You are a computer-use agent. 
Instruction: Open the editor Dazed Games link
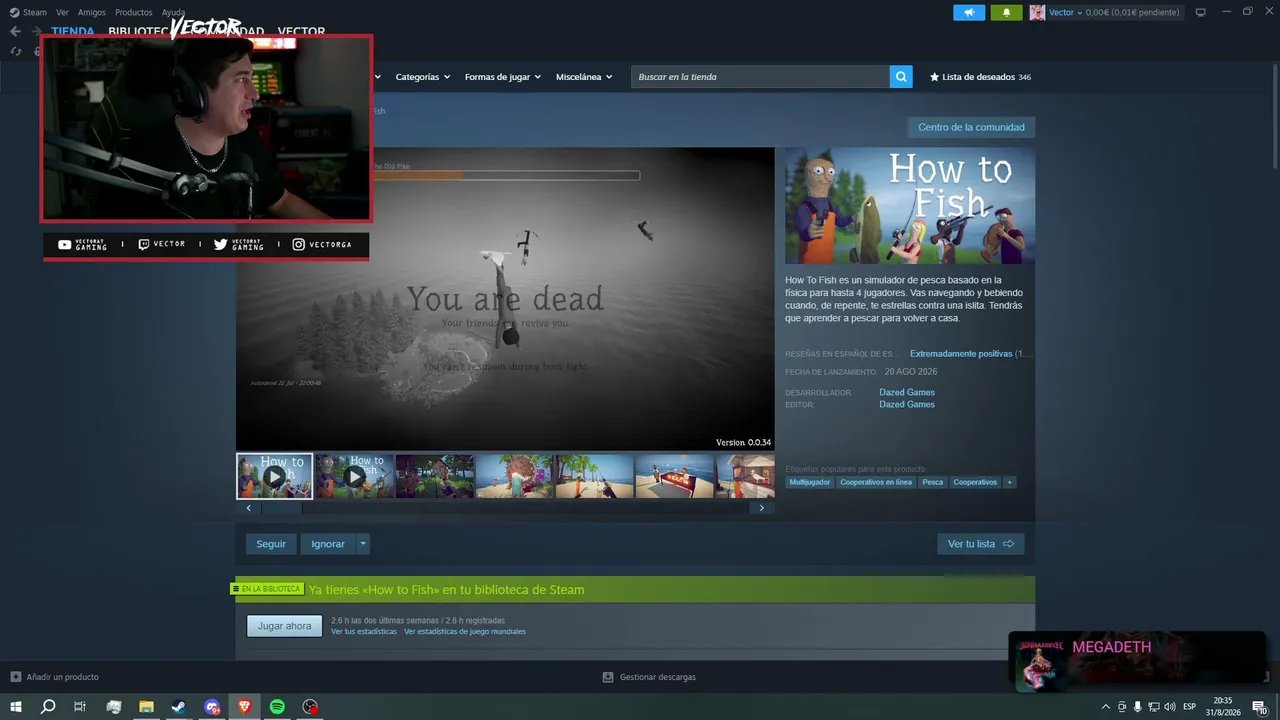click(907, 405)
